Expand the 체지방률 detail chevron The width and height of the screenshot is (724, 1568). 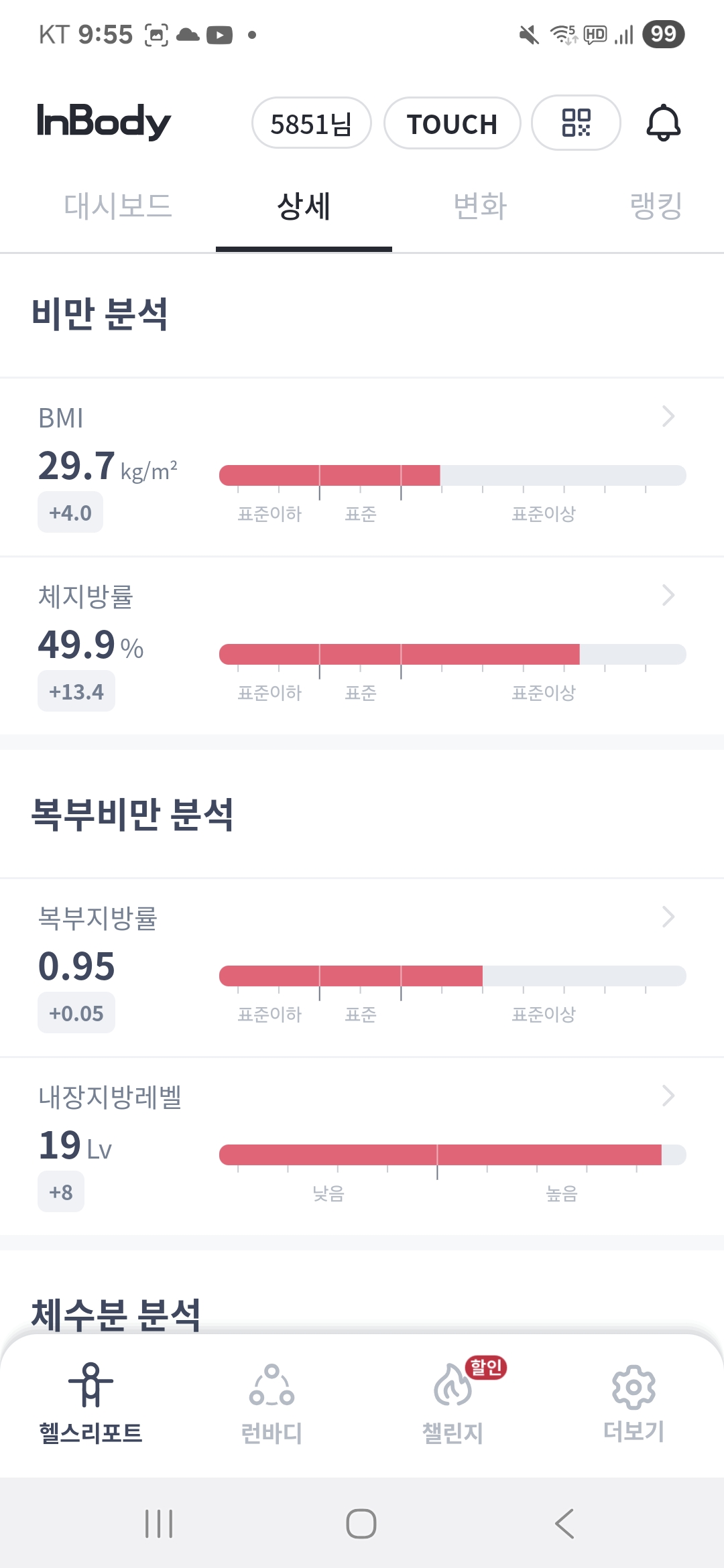coord(668,595)
